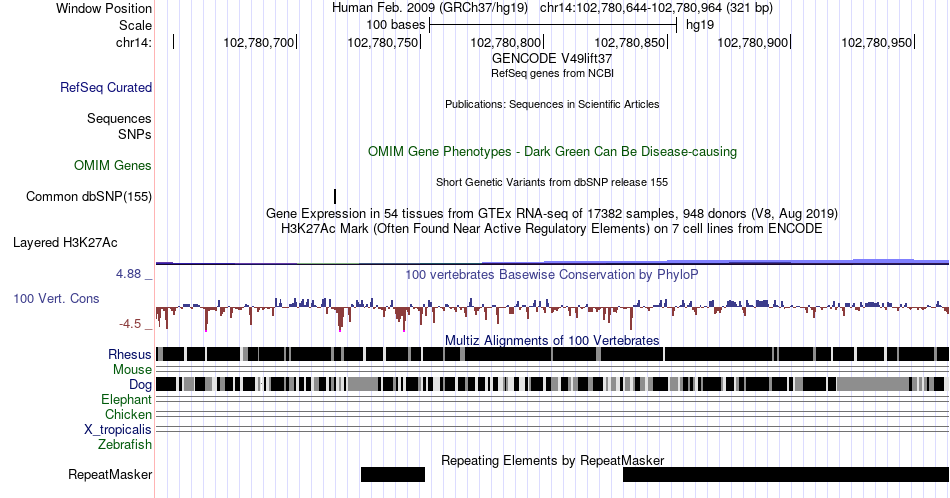The image size is (950, 498).
Task: Click the Window Position label
Action: pyautogui.click(x=104, y=8)
